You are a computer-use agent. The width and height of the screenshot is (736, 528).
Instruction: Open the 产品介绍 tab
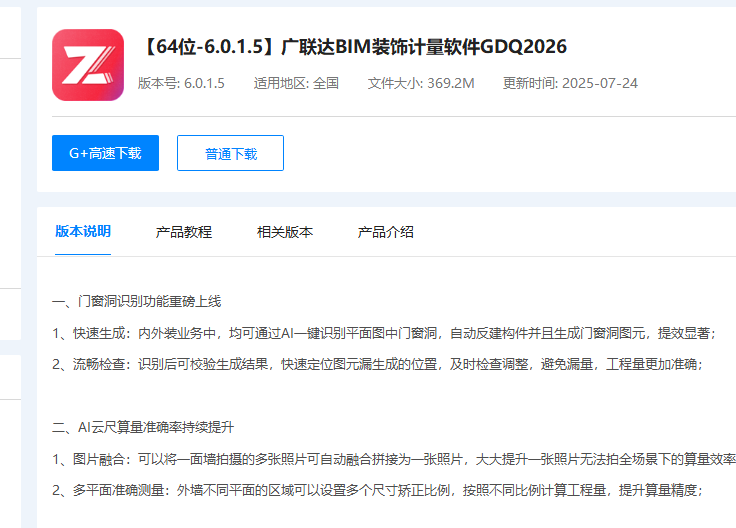tap(385, 232)
